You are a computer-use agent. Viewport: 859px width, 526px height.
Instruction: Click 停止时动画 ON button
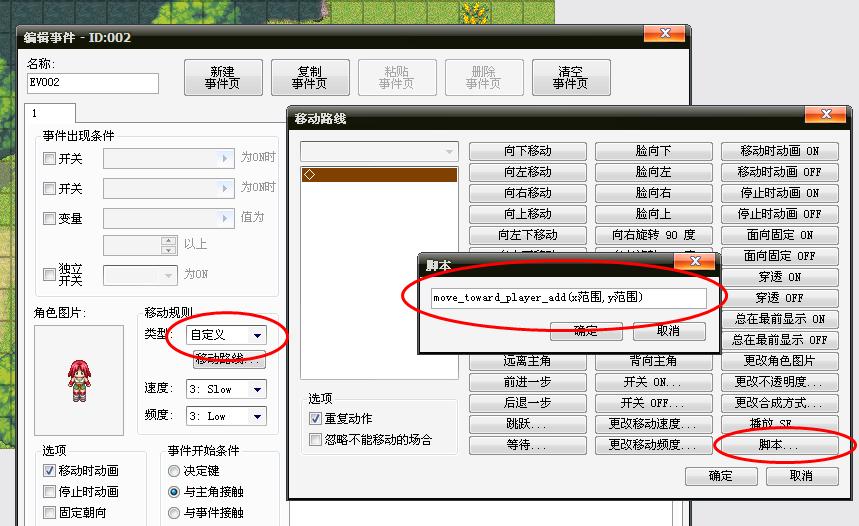point(780,193)
